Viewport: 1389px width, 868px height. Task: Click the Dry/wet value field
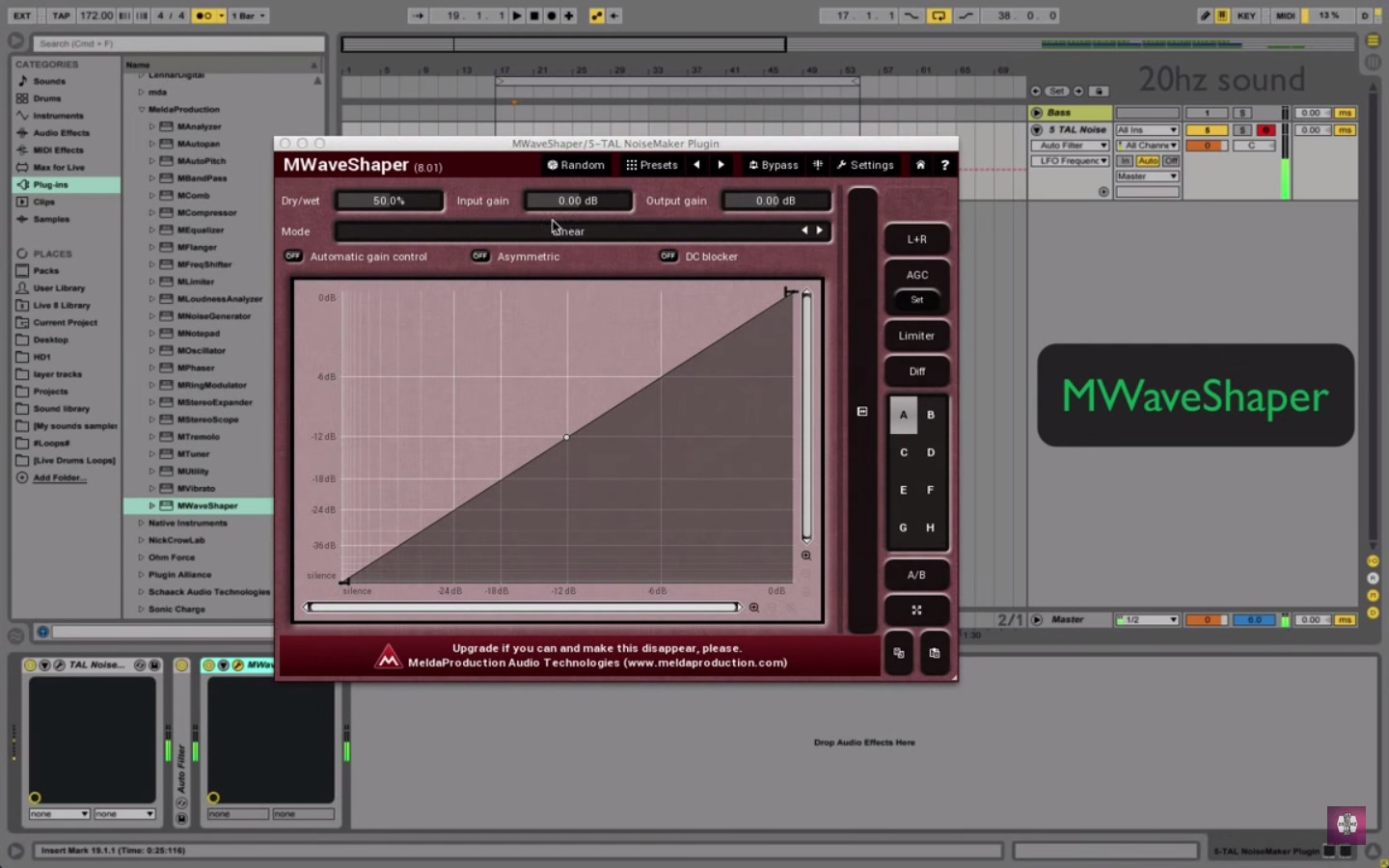pyautogui.click(x=389, y=201)
